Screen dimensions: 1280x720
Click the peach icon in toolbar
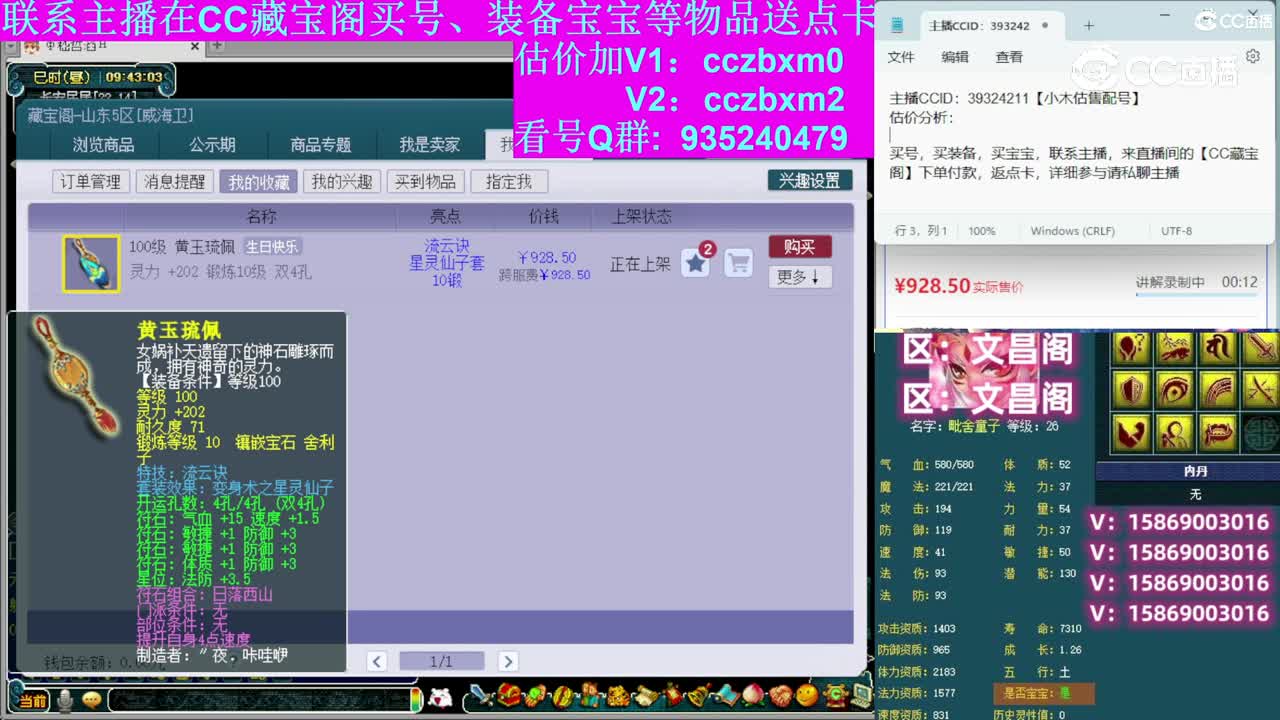coord(752,695)
